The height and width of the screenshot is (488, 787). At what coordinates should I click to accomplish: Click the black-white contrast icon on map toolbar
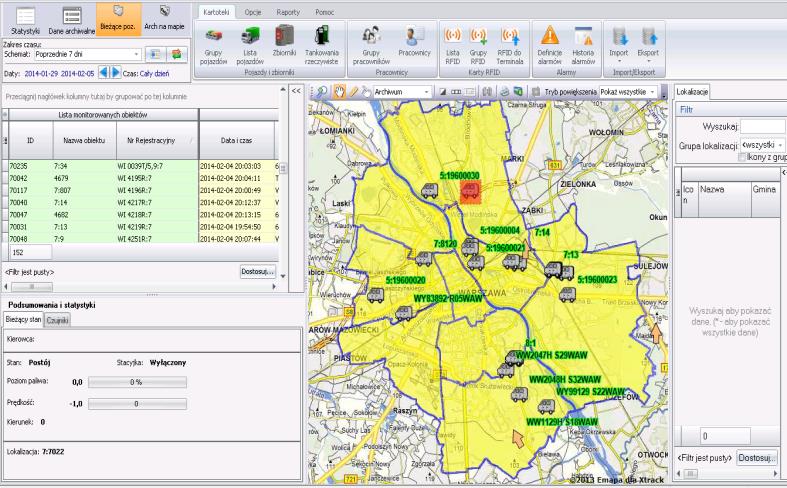443,92
